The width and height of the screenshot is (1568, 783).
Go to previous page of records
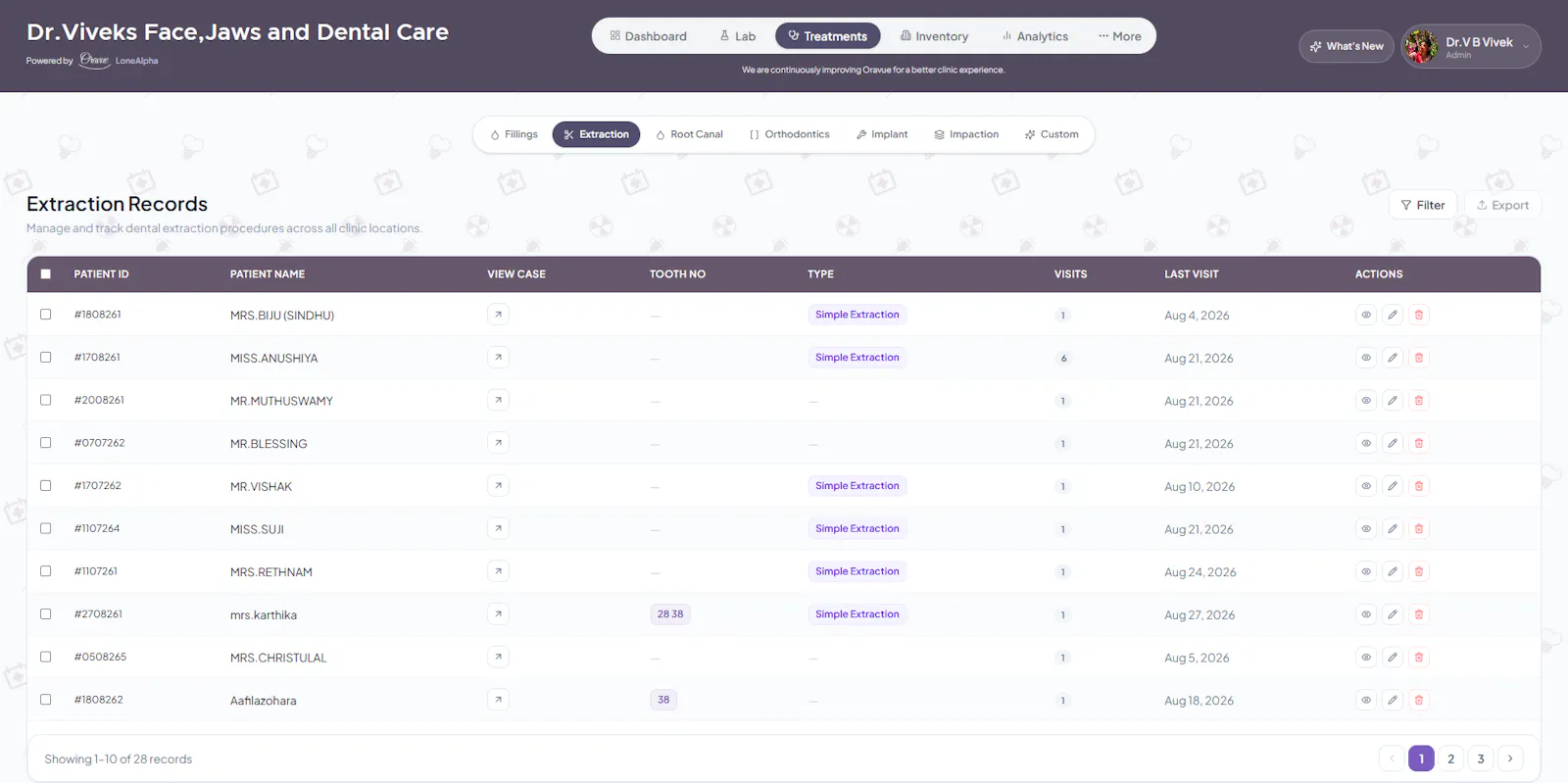point(1392,759)
